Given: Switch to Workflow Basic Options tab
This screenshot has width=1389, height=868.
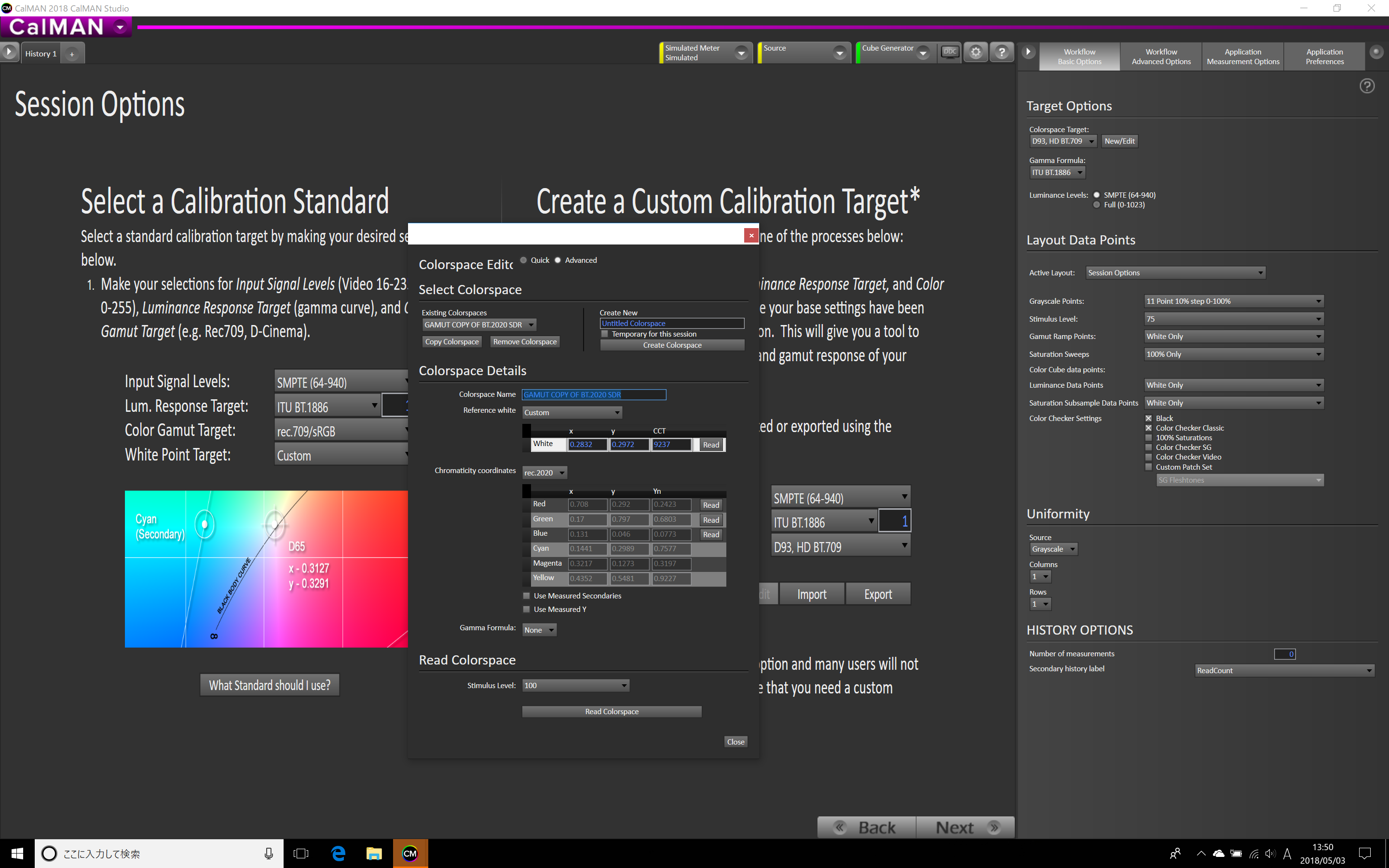Looking at the screenshot, I should tap(1079, 56).
